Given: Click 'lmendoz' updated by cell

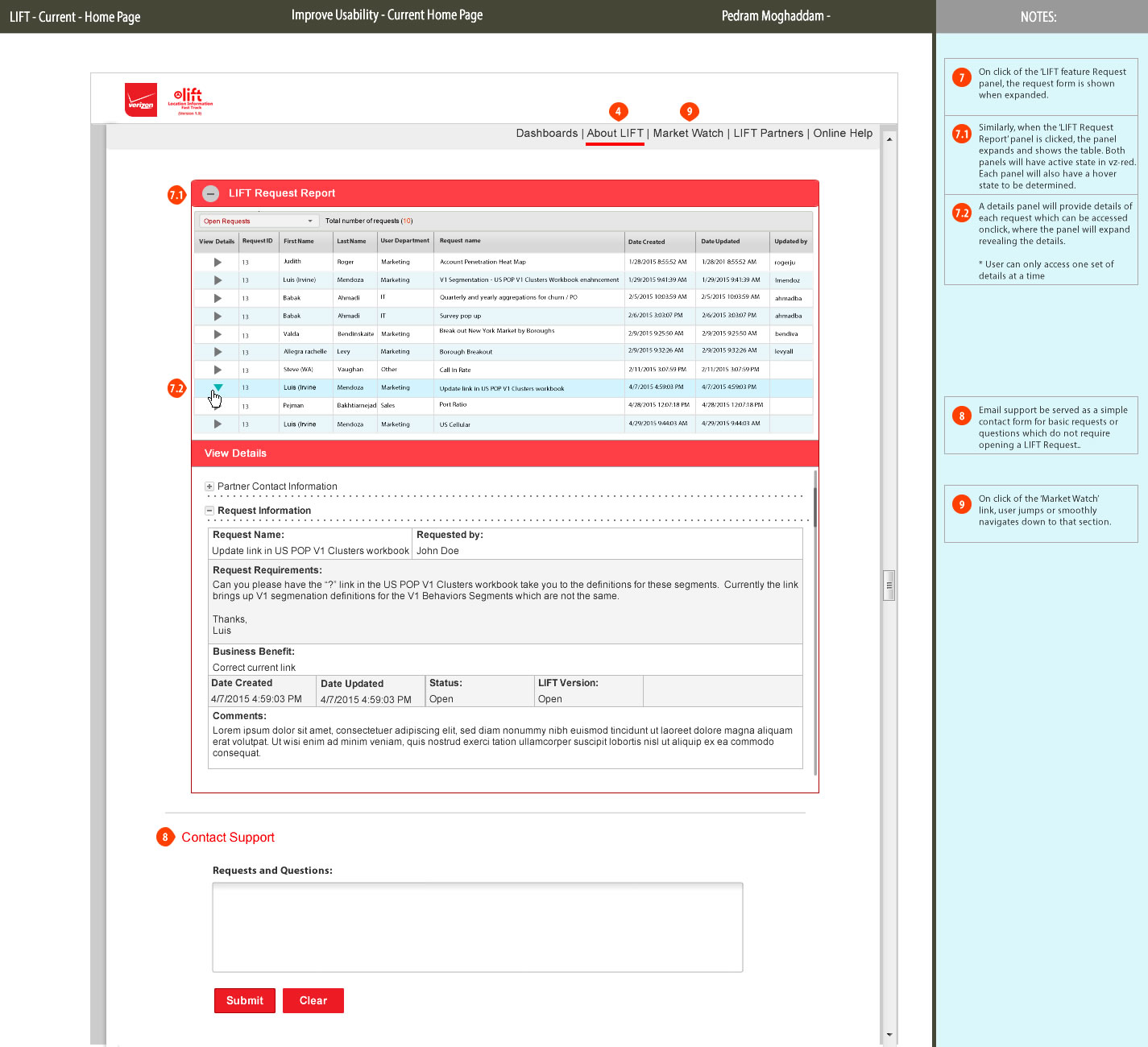Looking at the screenshot, I should (x=787, y=280).
